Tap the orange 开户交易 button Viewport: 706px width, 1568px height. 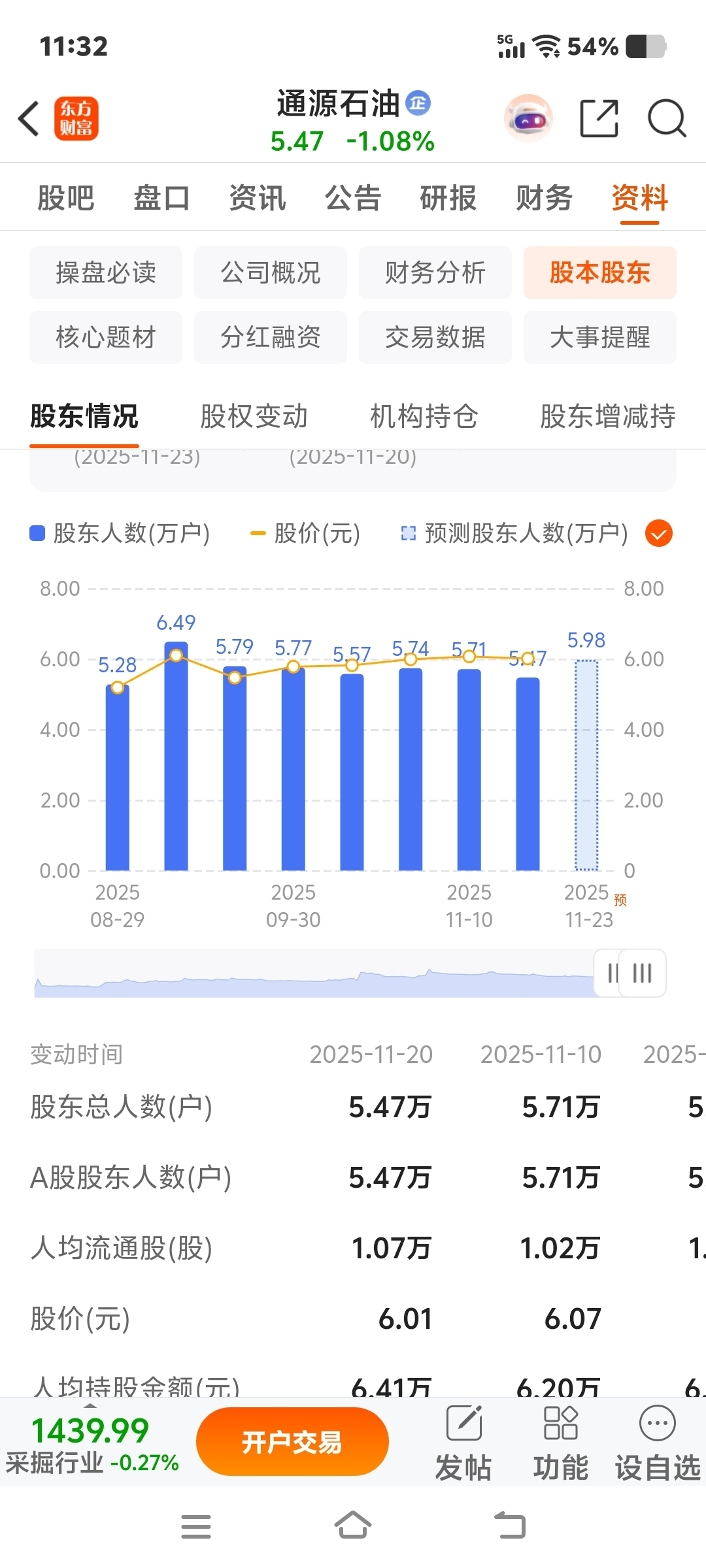292,1441
